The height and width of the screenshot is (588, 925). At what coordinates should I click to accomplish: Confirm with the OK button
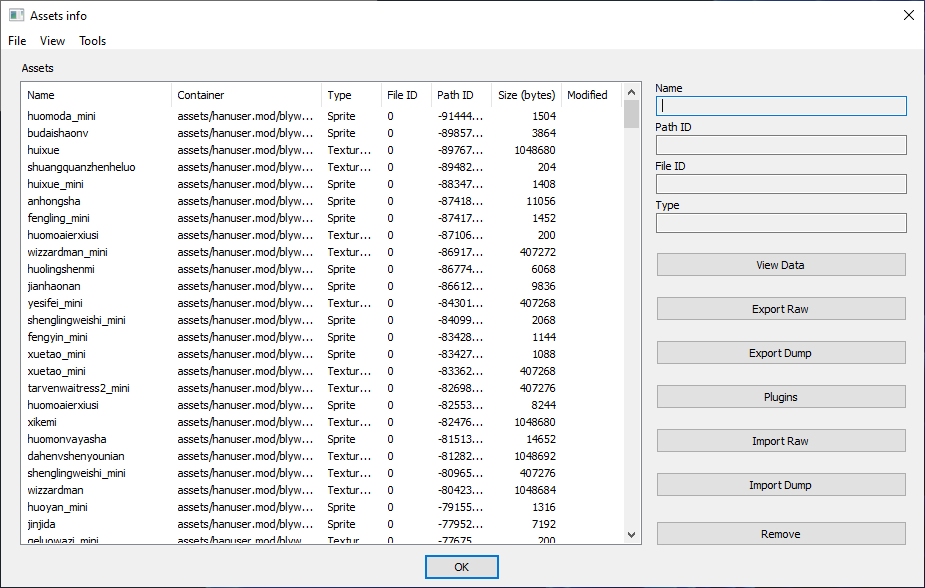pos(461,567)
